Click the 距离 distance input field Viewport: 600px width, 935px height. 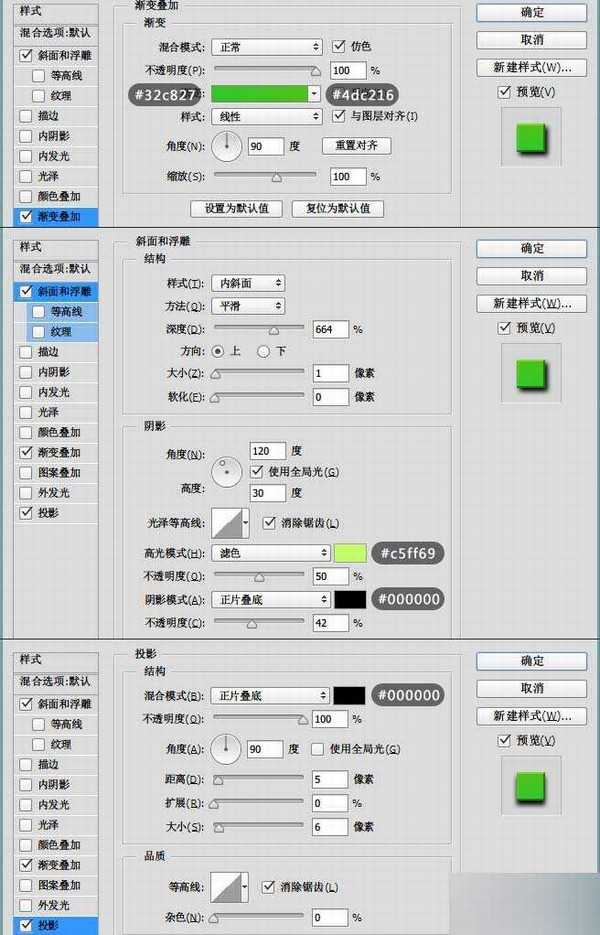tap(329, 779)
